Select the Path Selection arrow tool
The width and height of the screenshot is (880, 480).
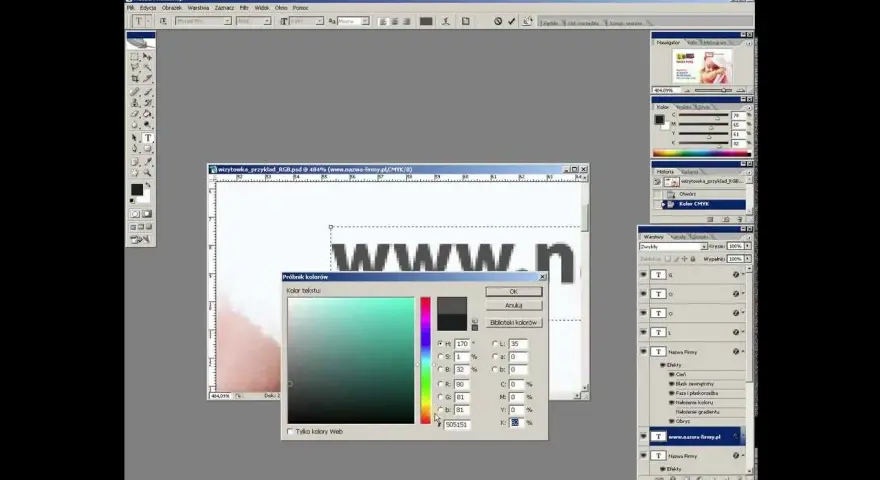135,138
